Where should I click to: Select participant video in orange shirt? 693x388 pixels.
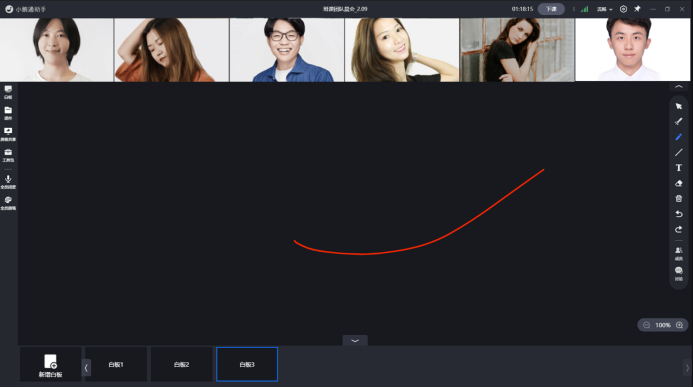click(x=171, y=50)
